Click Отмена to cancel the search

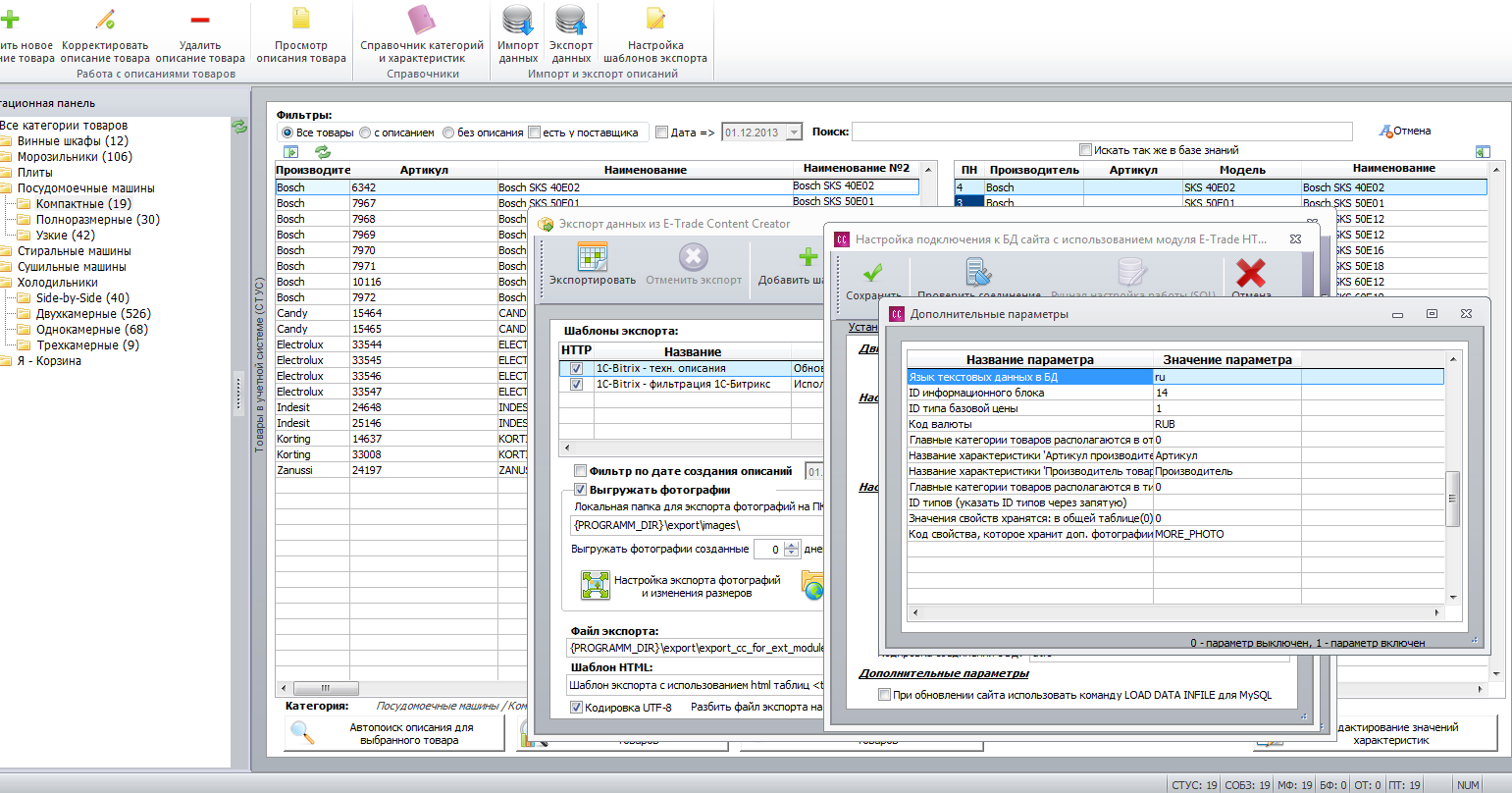[x=1405, y=131]
